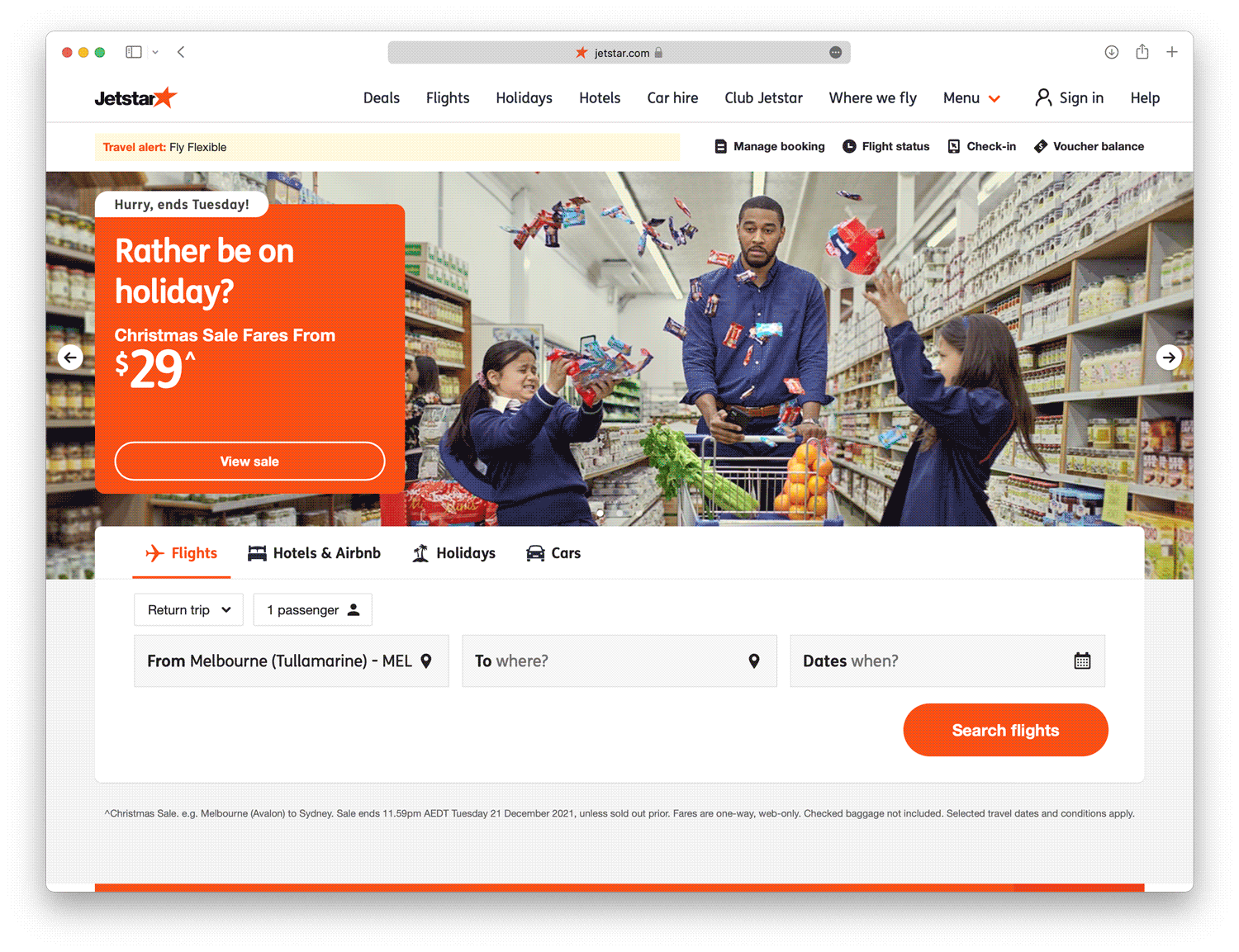
Task: Click the To where? input field
Action: 619,661
